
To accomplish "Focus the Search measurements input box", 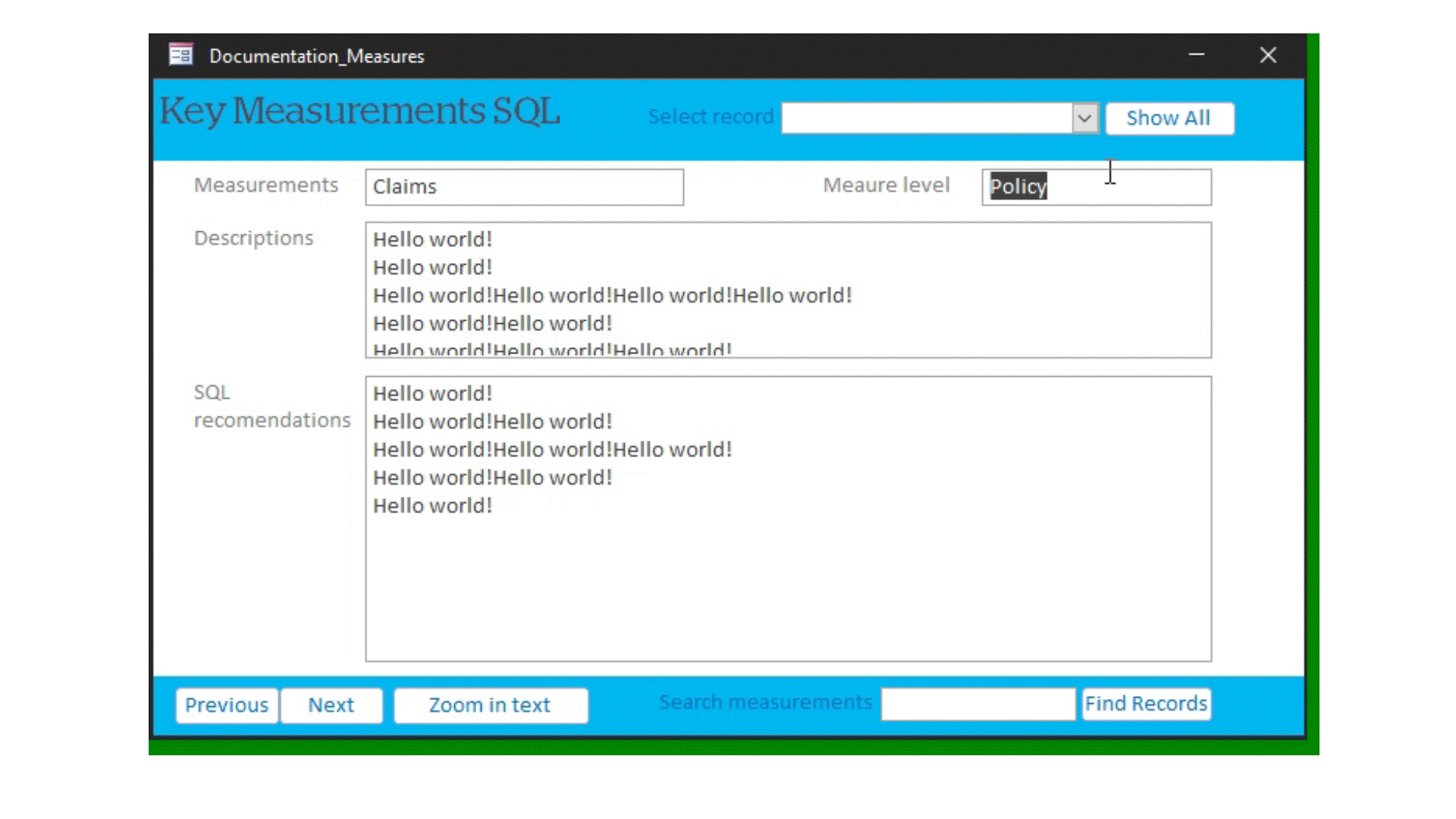I will pyautogui.click(x=977, y=704).
